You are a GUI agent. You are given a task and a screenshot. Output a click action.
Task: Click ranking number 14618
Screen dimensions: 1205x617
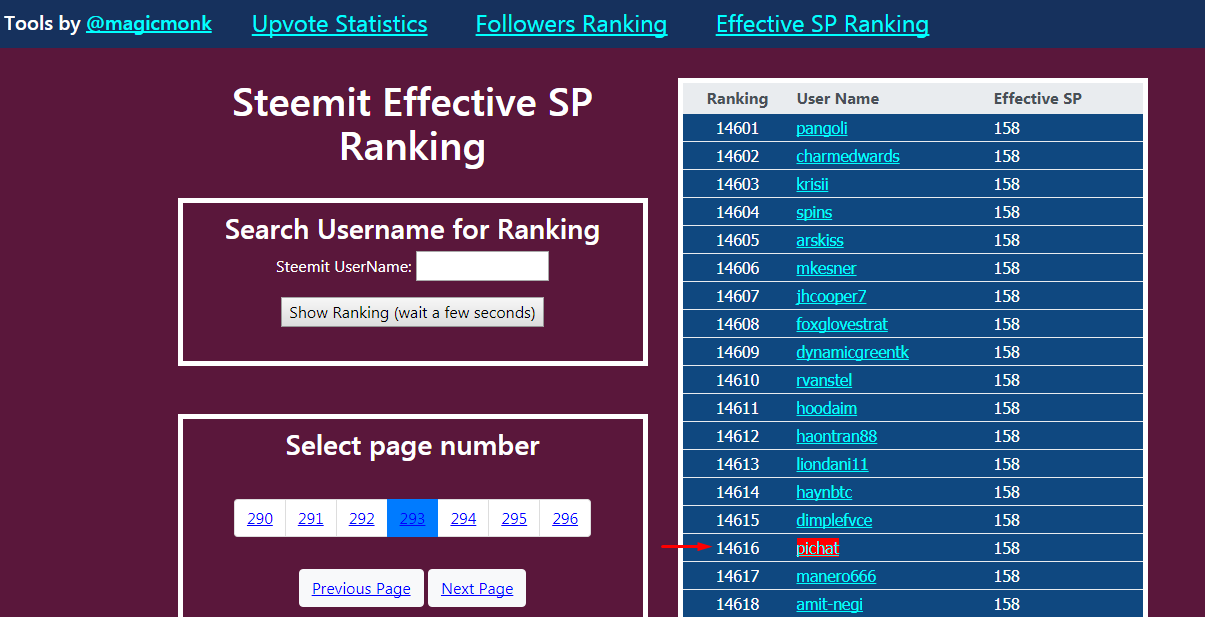(x=737, y=604)
